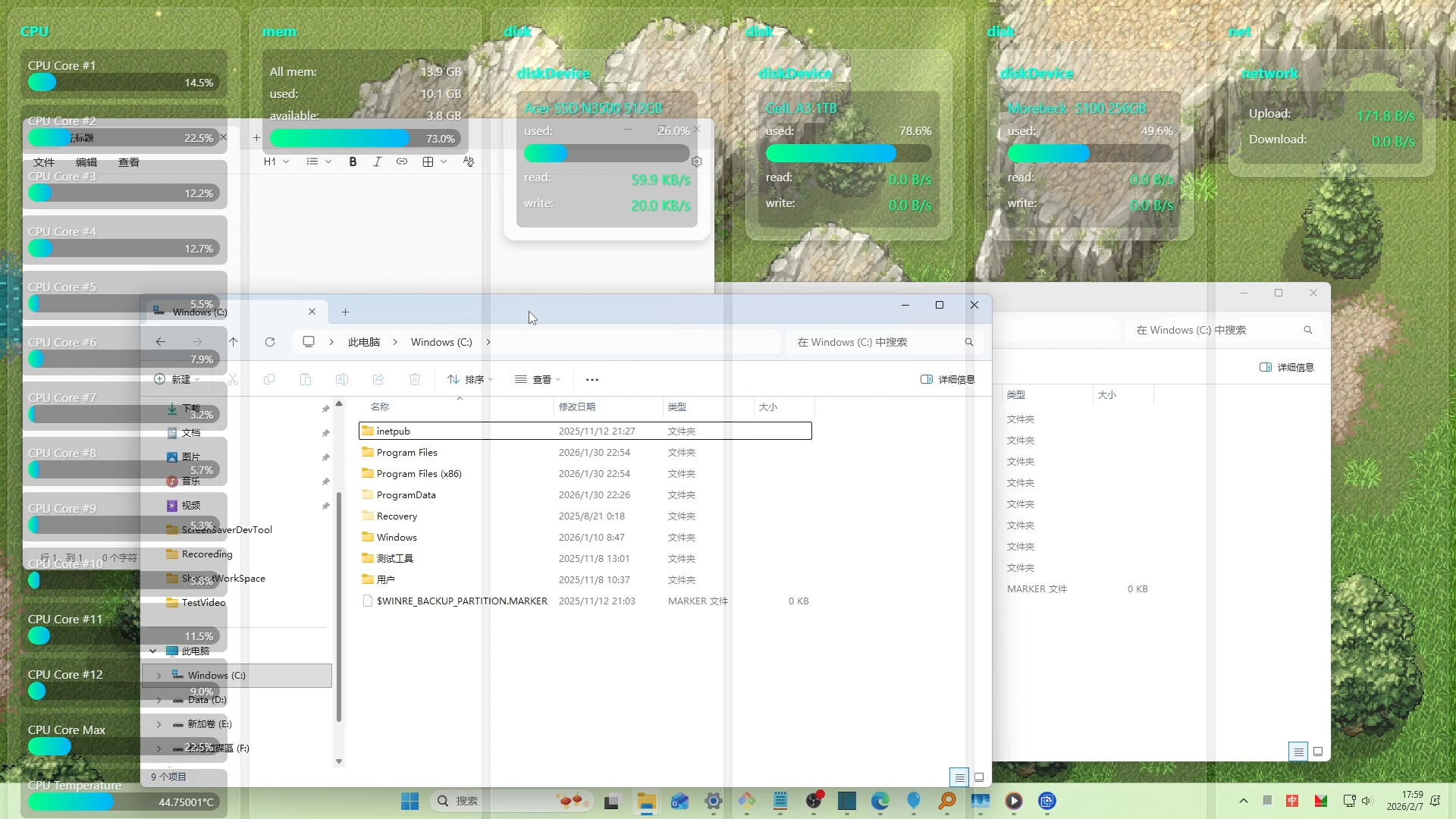1456x819 pixels.
Task: Enable large icon view in search results window
Action: (1319, 751)
